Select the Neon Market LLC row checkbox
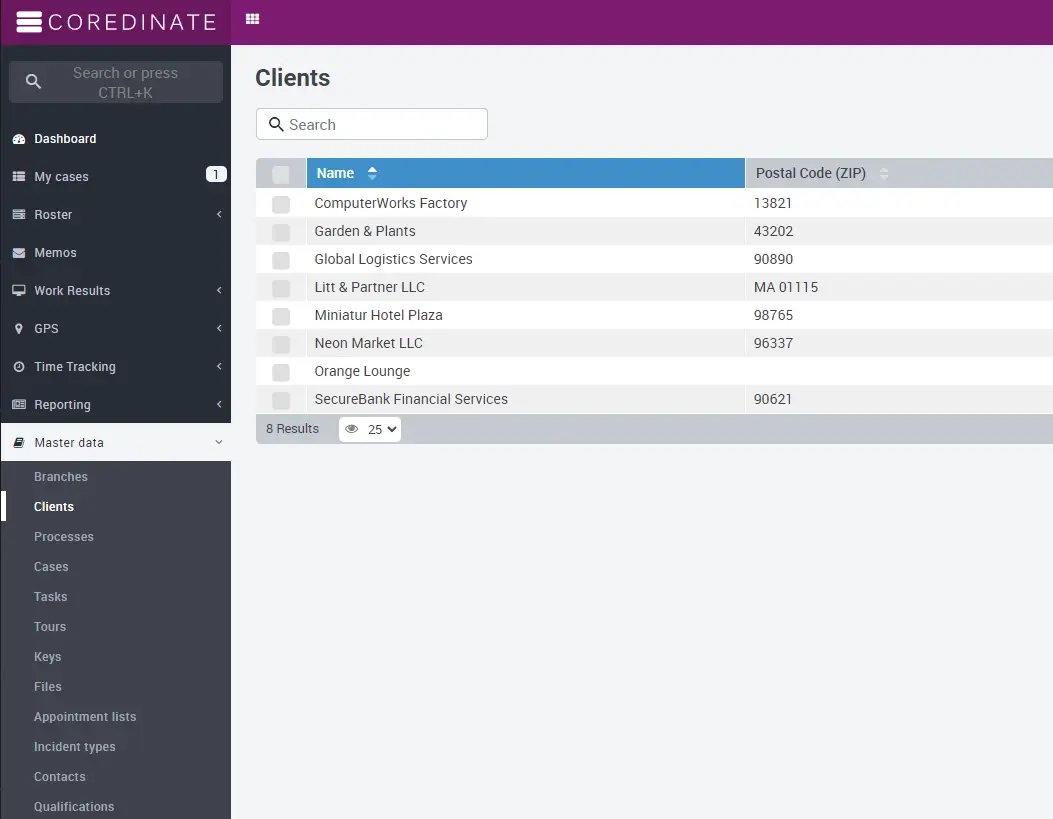This screenshot has height=819, width=1053. [x=281, y=344]
